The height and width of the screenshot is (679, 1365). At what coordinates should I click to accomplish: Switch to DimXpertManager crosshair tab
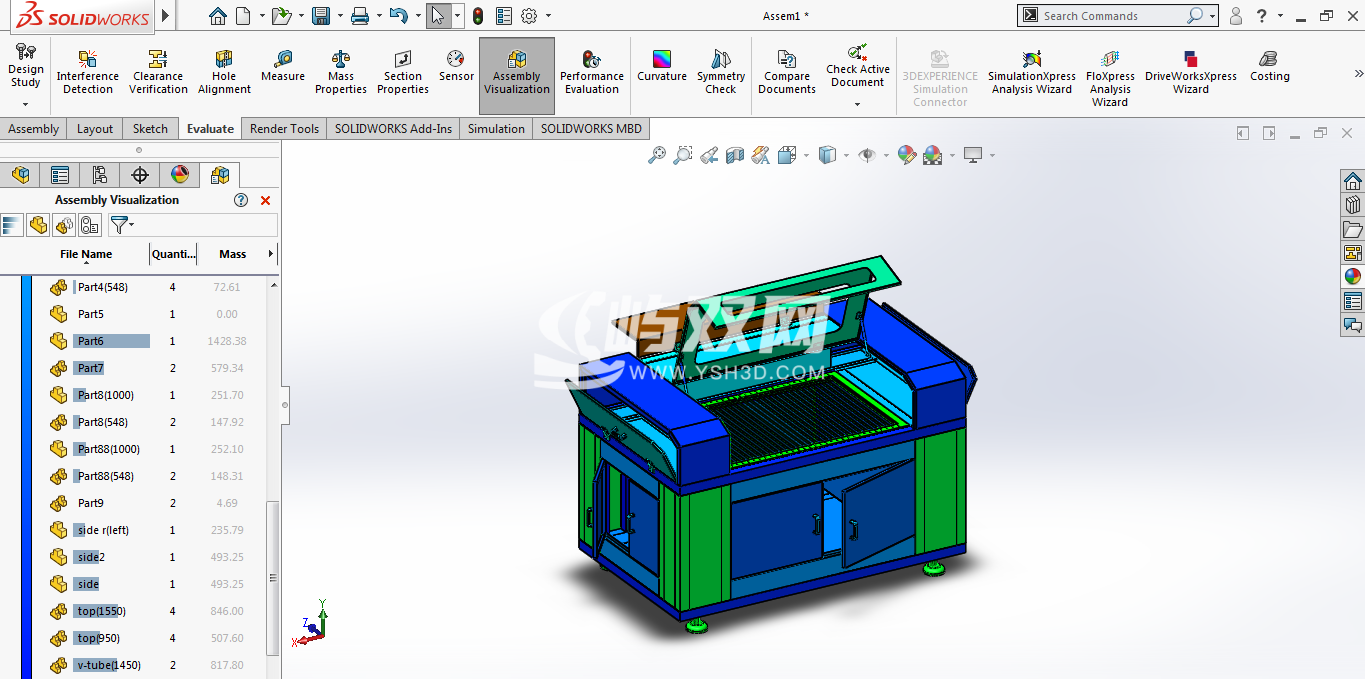point(140,175)
